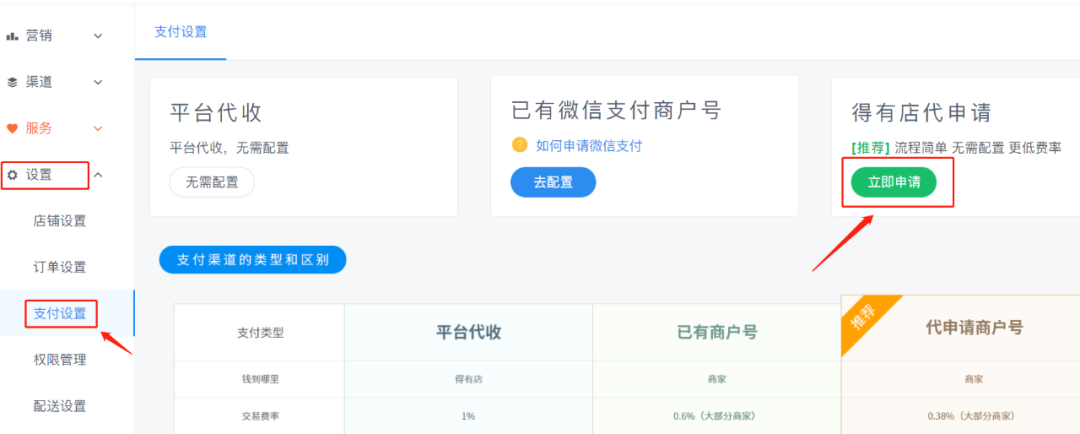The image size is (1080, 434).
Task: Go to 权限管理 in sidebar
Action: coord(60,360)
